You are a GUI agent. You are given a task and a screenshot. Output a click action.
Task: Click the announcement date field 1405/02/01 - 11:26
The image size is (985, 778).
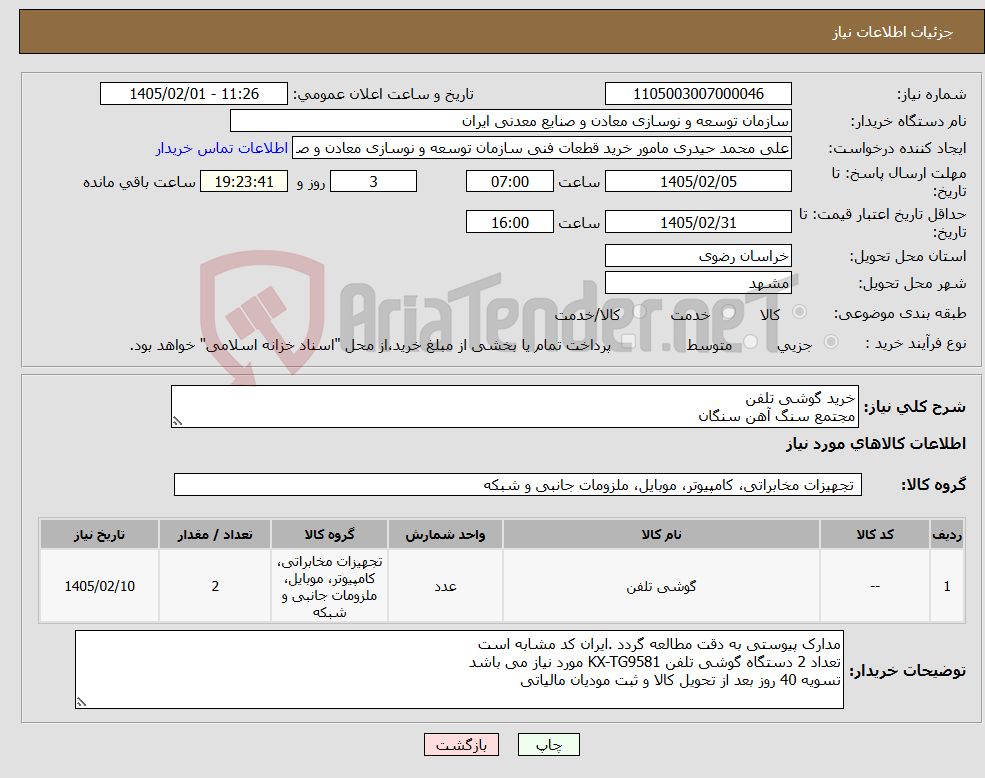tap(193, 94)
